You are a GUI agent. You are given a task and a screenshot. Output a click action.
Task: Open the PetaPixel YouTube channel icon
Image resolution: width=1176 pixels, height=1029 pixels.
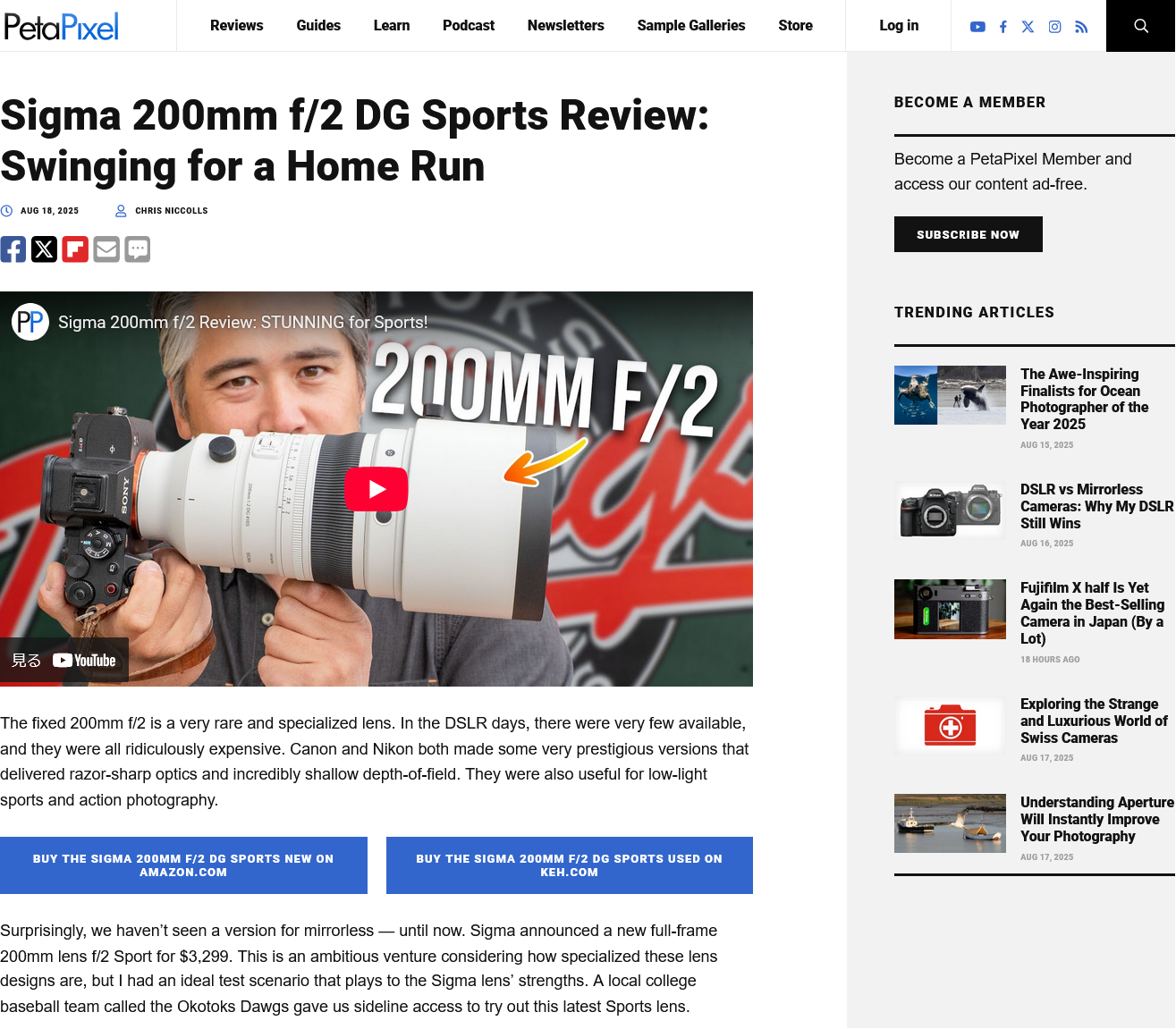[977, 27]
